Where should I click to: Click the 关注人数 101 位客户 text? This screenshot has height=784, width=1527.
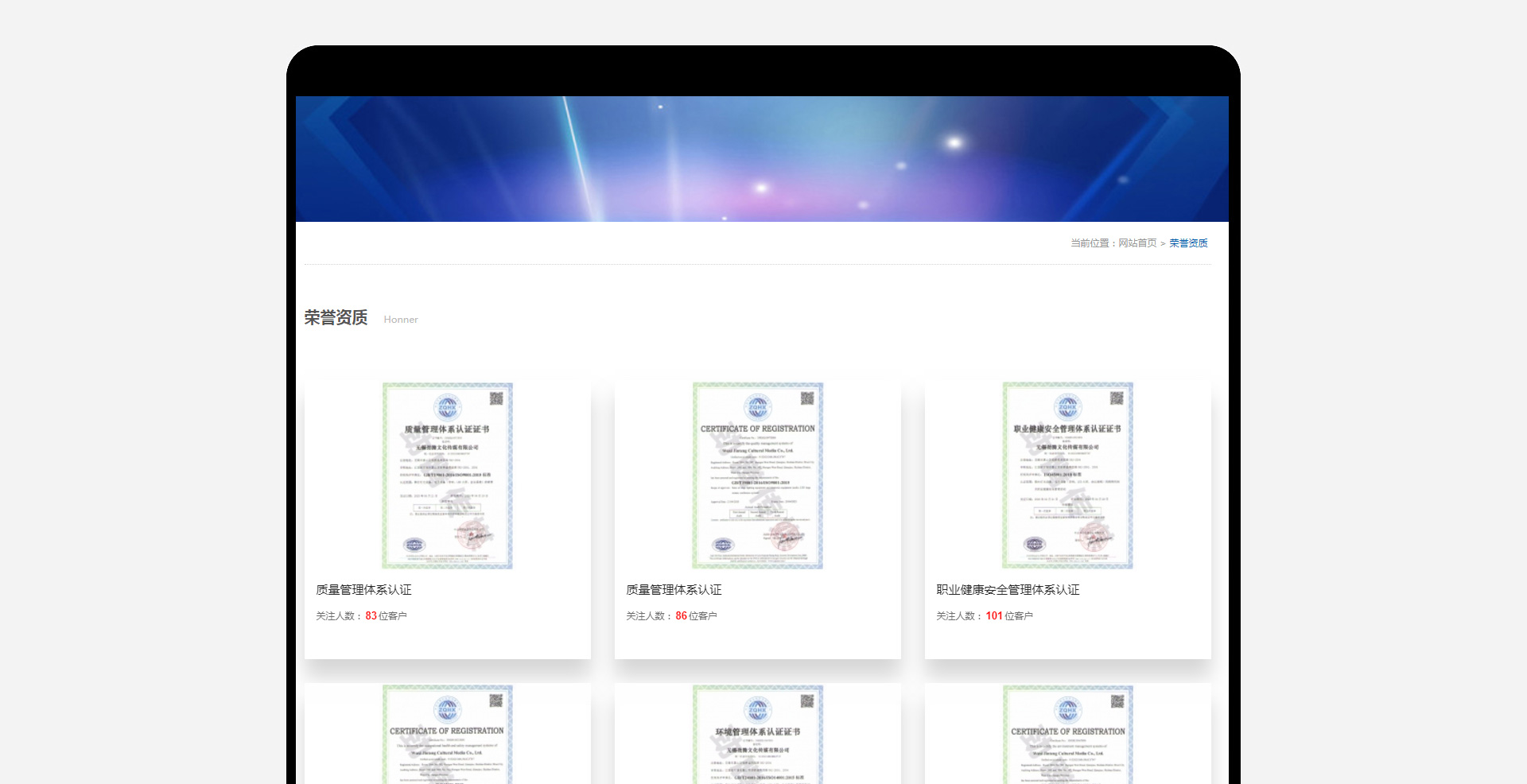coord(985,616)
